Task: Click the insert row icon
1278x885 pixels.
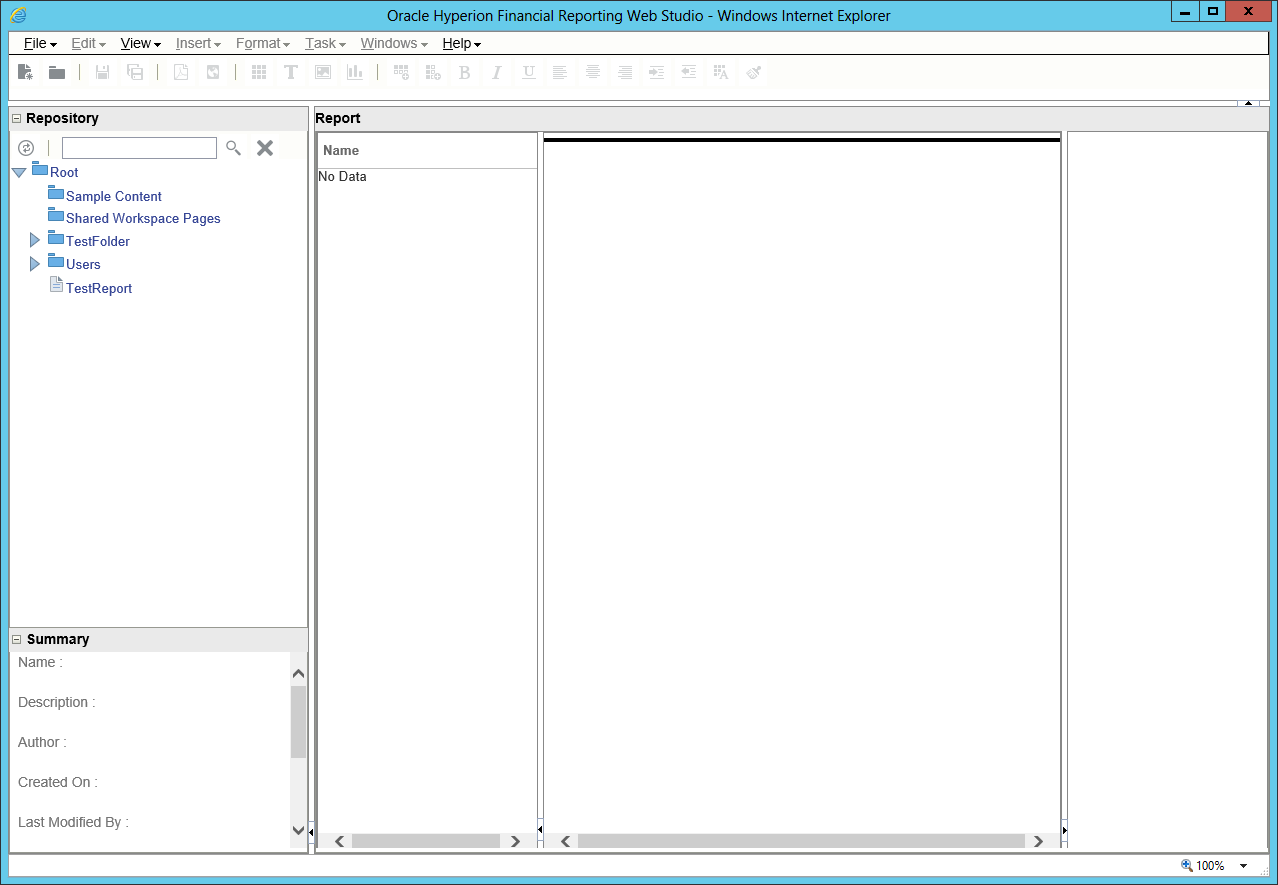Action: tap(401, 72)
